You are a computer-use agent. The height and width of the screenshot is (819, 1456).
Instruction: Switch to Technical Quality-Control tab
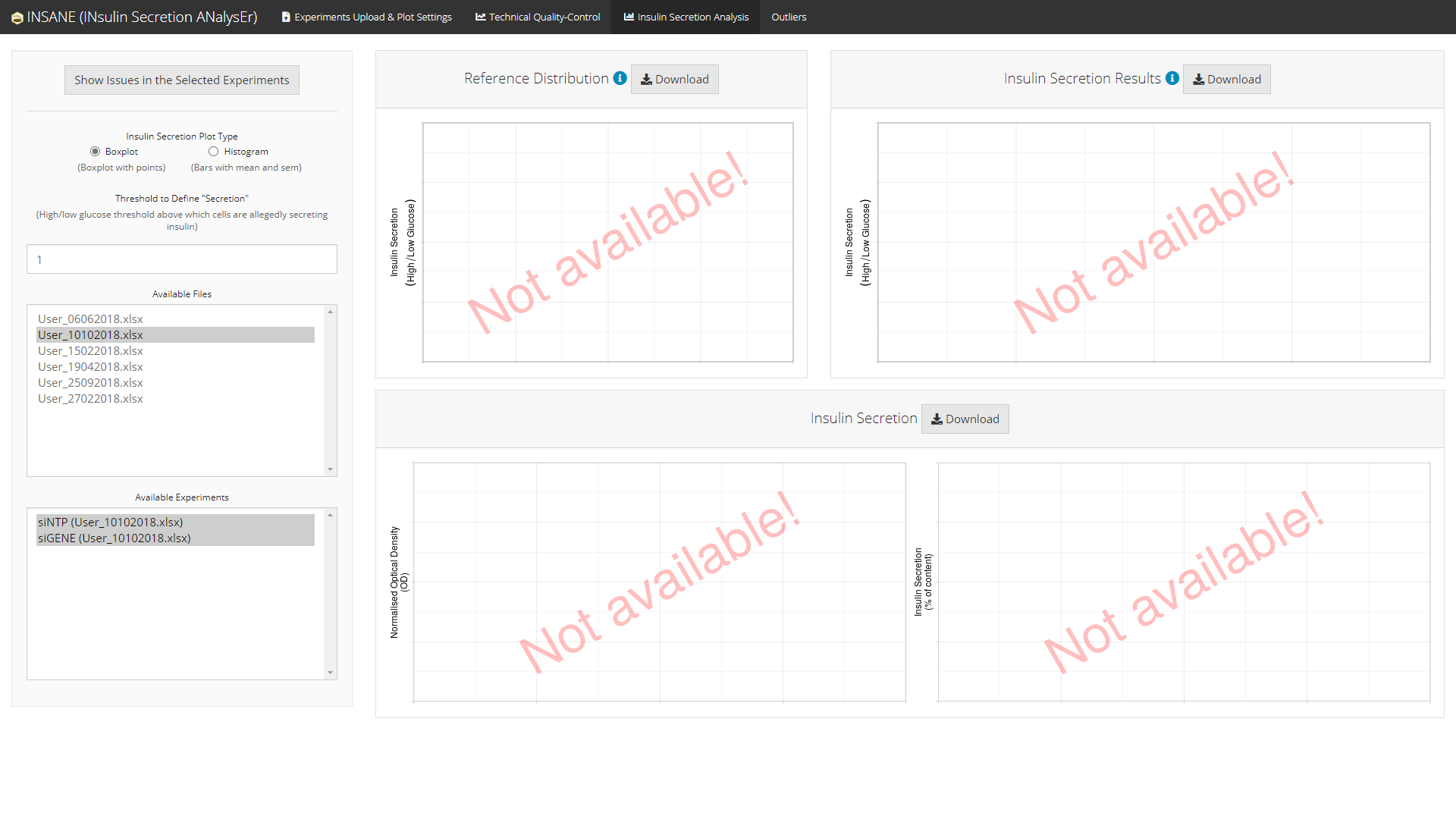coord(538,17)
